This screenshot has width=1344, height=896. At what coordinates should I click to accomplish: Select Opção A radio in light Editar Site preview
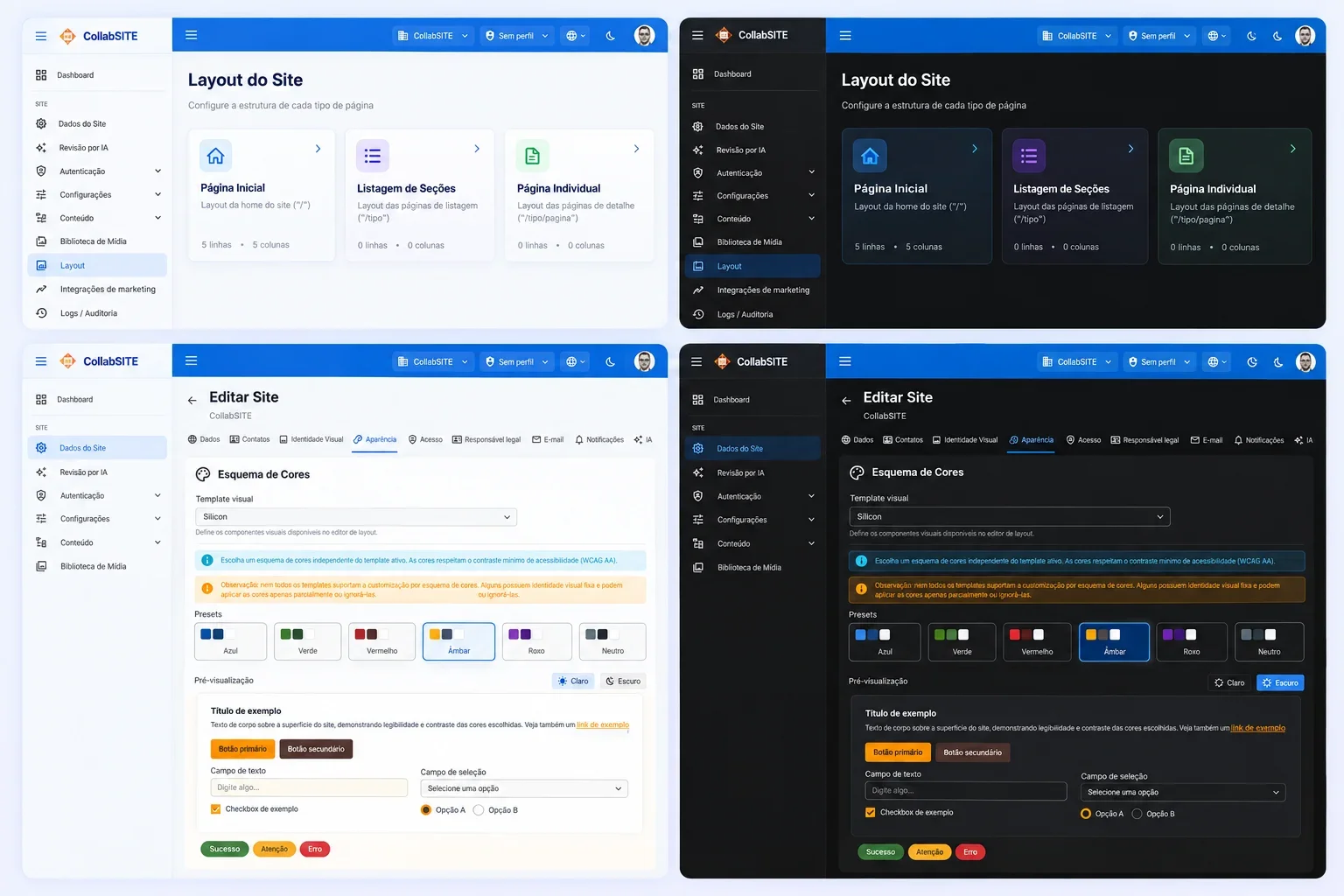point(426,810)
